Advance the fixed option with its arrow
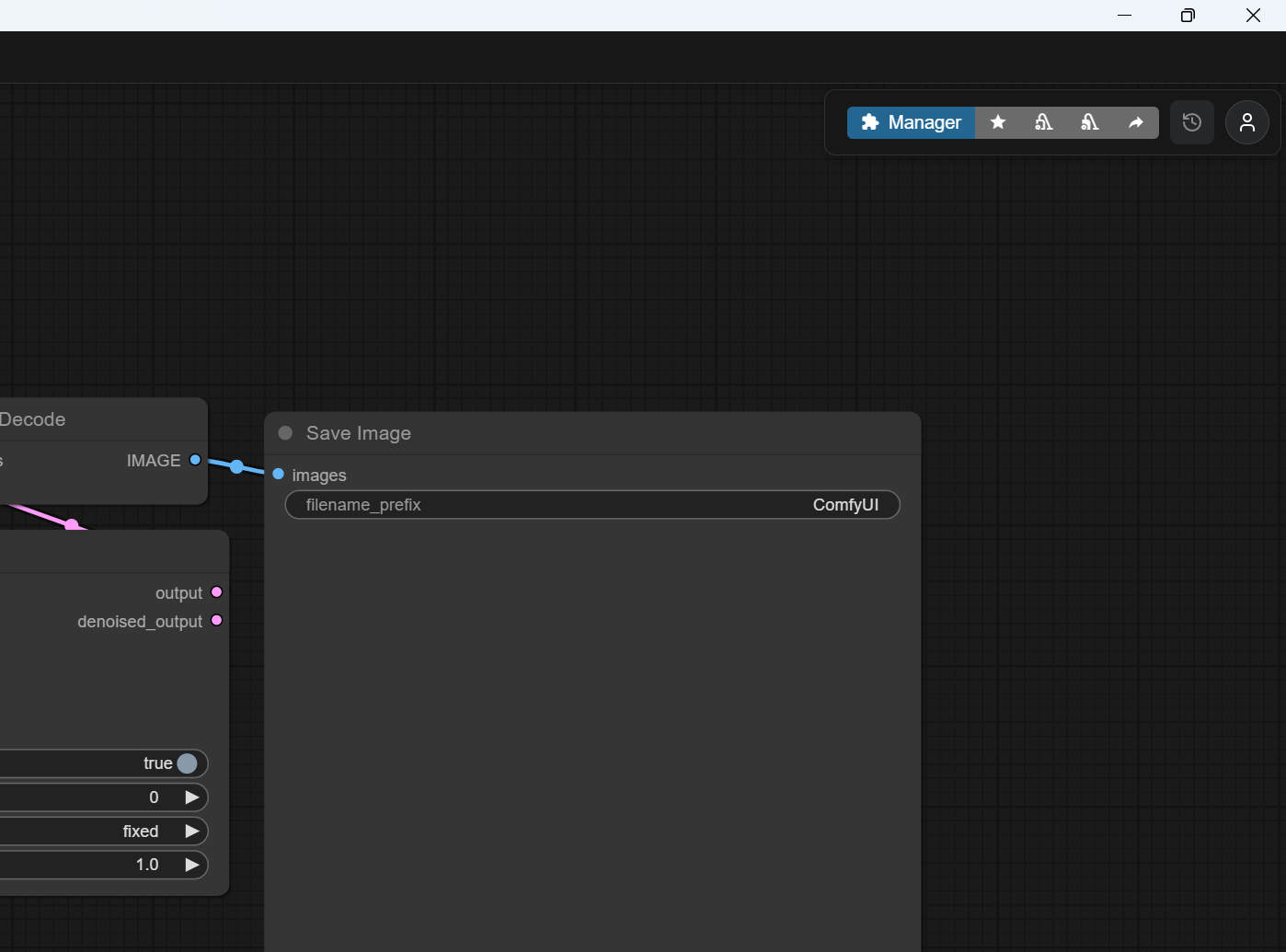Image resolution: width=1286 pixels, height=952 pixels. click(x=192, y=832)
